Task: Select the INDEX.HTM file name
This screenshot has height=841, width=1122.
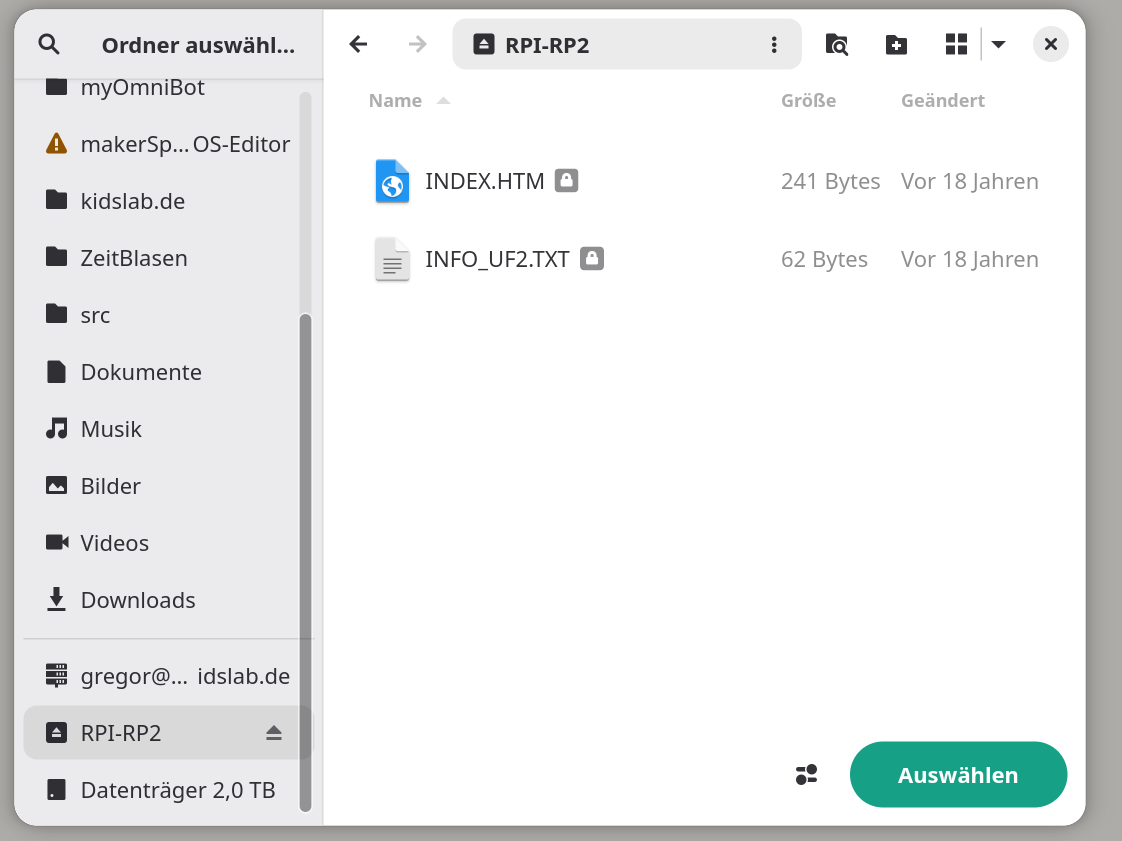Action: [484, 181]
